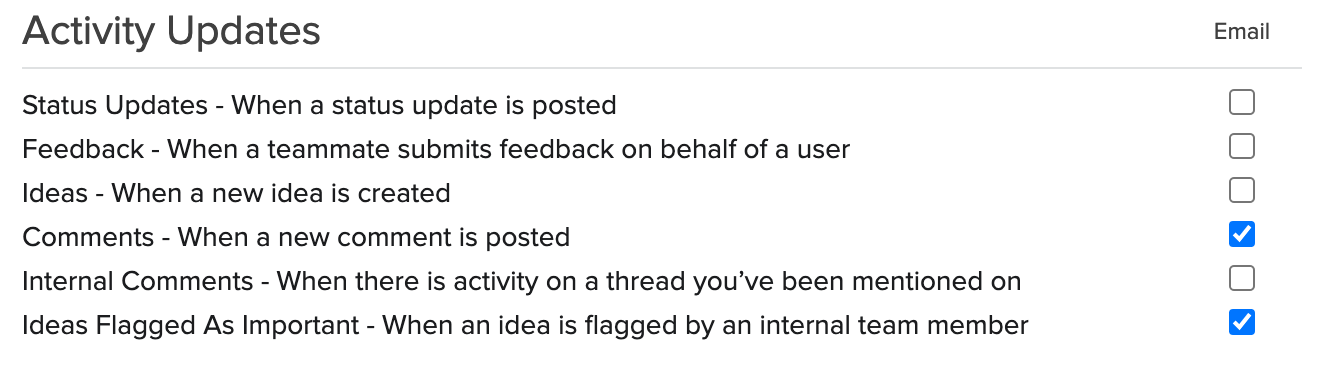This screenshot has height=366, width=1320.
Task: Click the 'Internal Comments' row title
Action: [x=138, y=281]
